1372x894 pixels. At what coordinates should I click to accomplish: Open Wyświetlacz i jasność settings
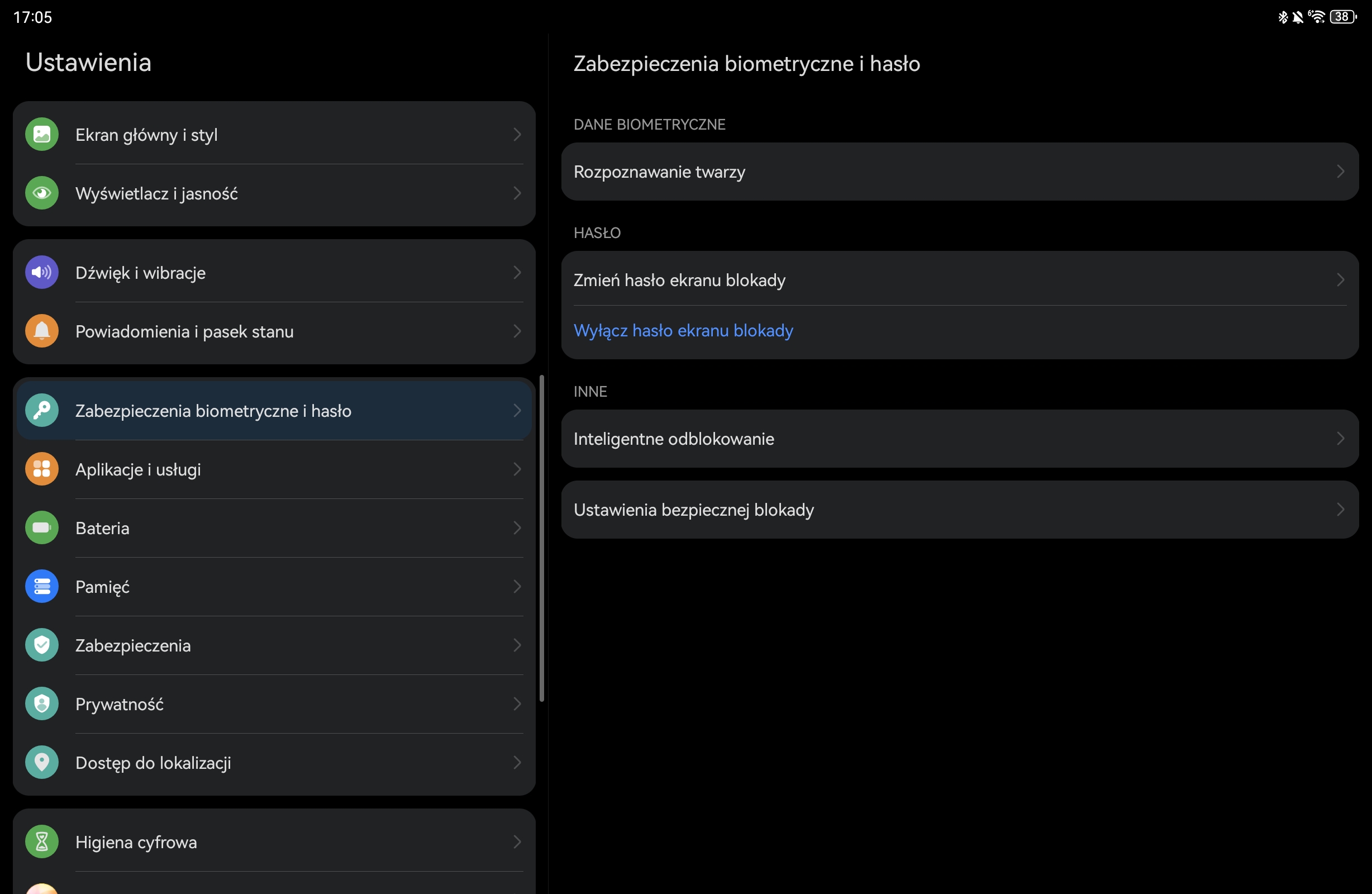point(274,193)
